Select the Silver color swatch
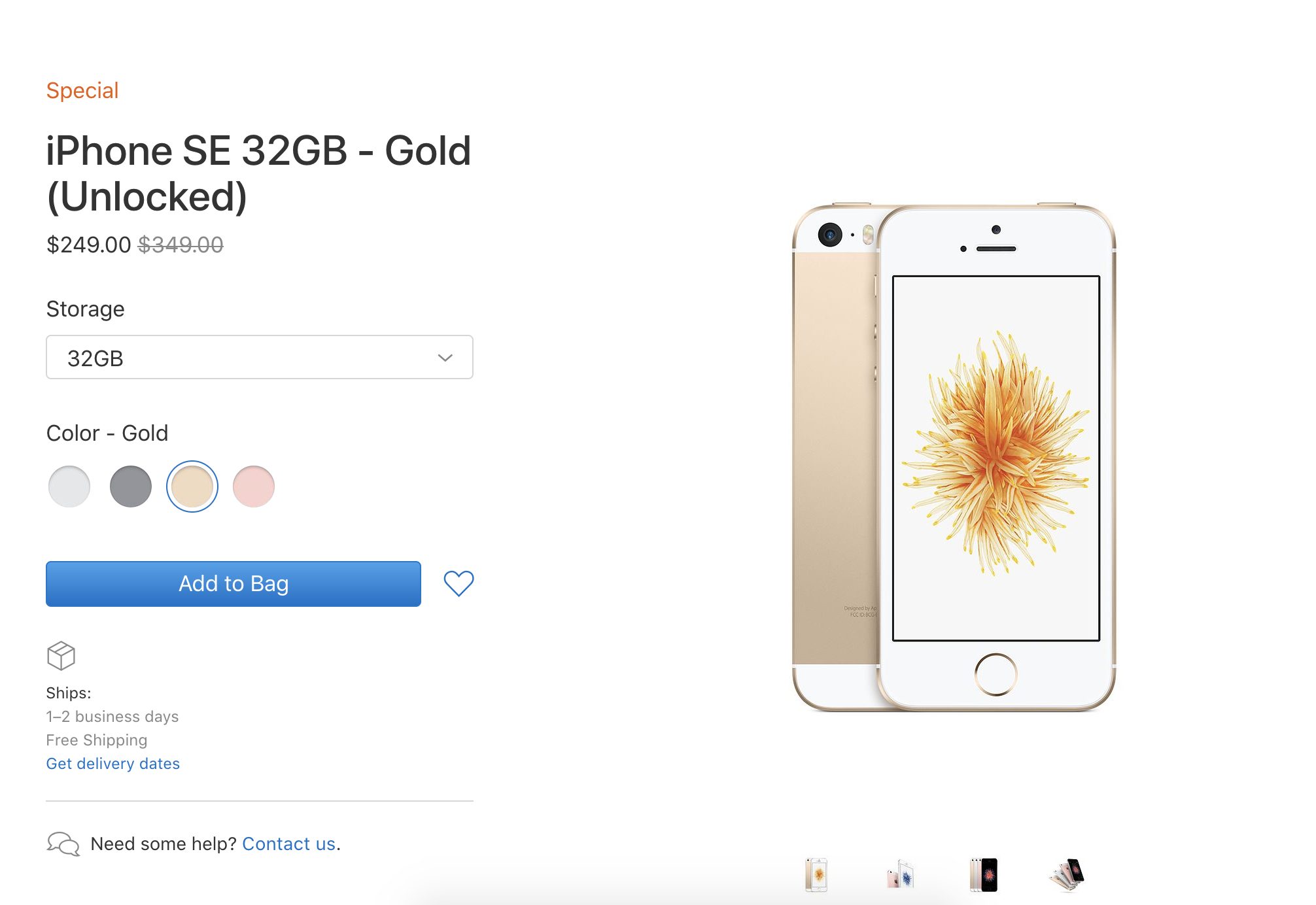 pyautogui.click(x=69, y=487)
